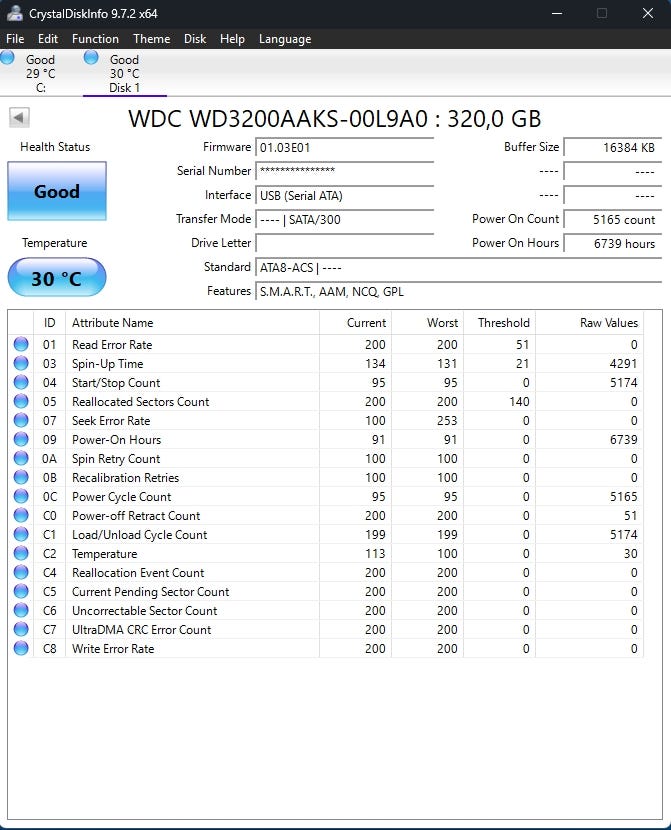This screenshot has width=671, height=830.
Task: Click the Attribute Name column header
Action: 192,323
